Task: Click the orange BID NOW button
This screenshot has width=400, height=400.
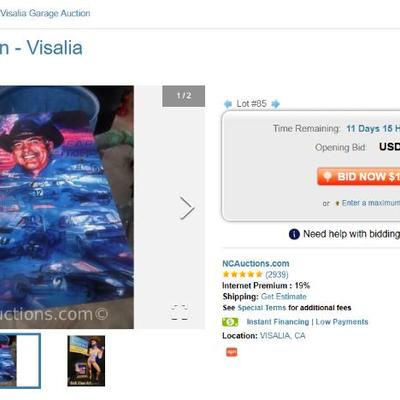Action: [359, 176]
